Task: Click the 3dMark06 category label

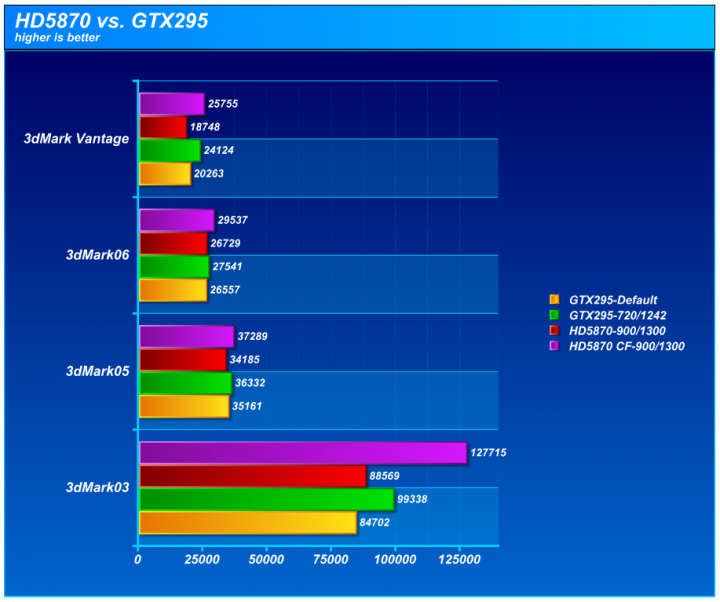Action: (98, 255)
